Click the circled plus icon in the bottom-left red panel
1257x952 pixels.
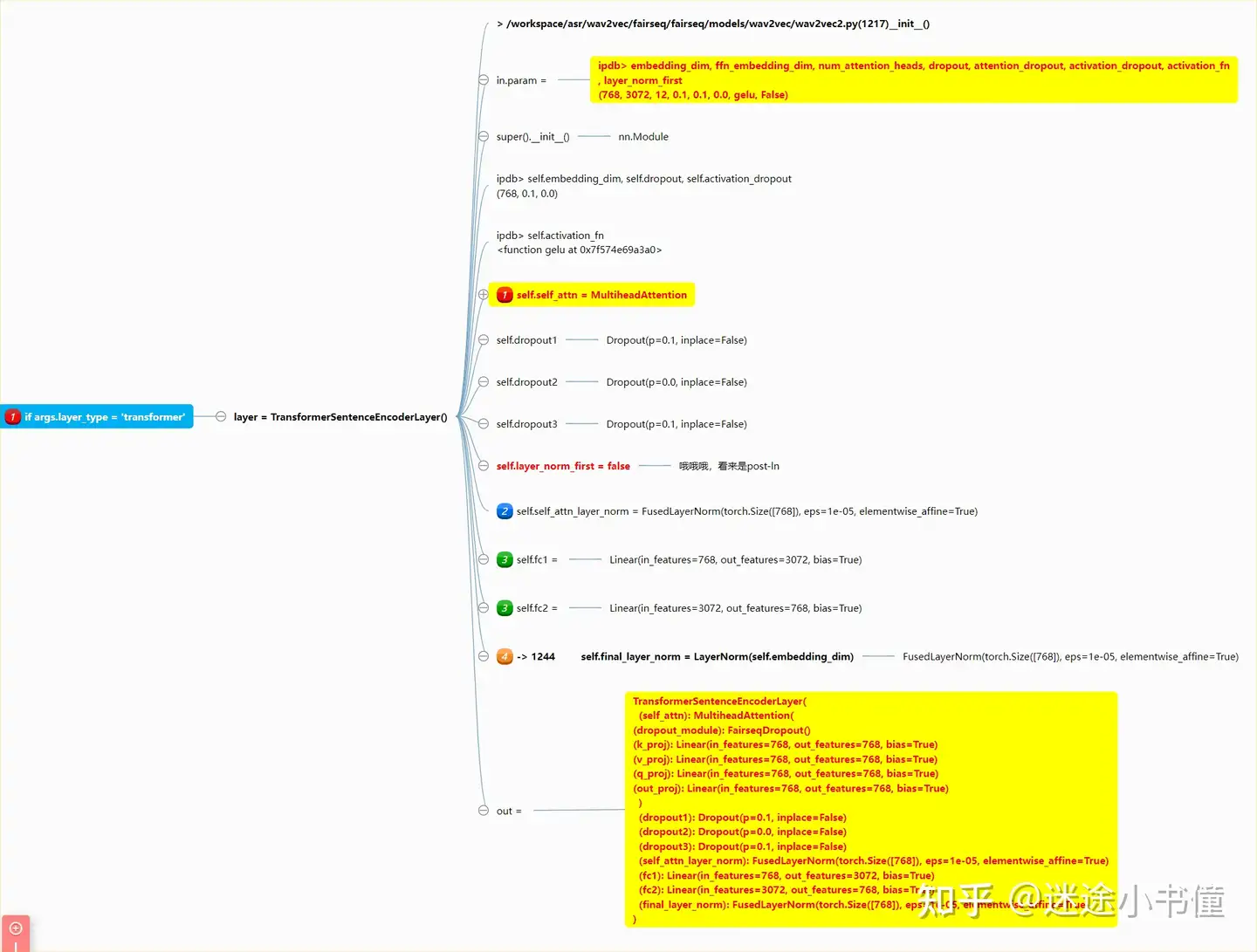(x=16, y=928)
